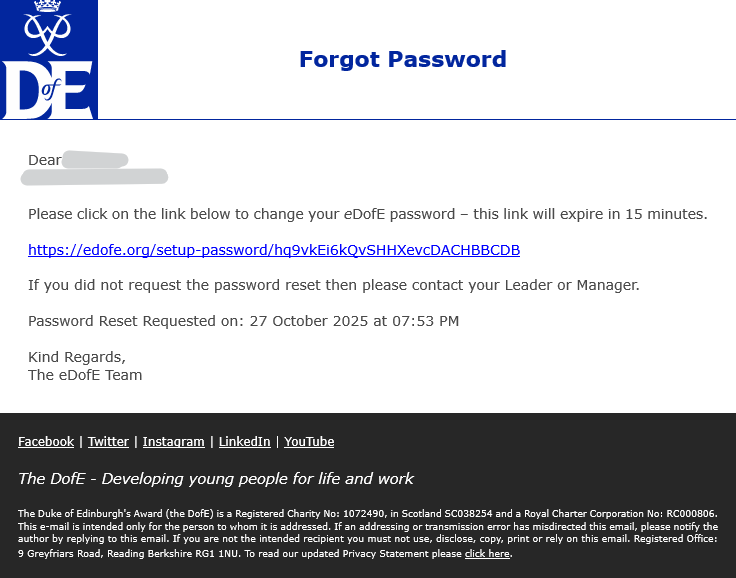Click the Password Reset Requested date line
This screenshot has width=736, height=578.
[x=243, y=321]
